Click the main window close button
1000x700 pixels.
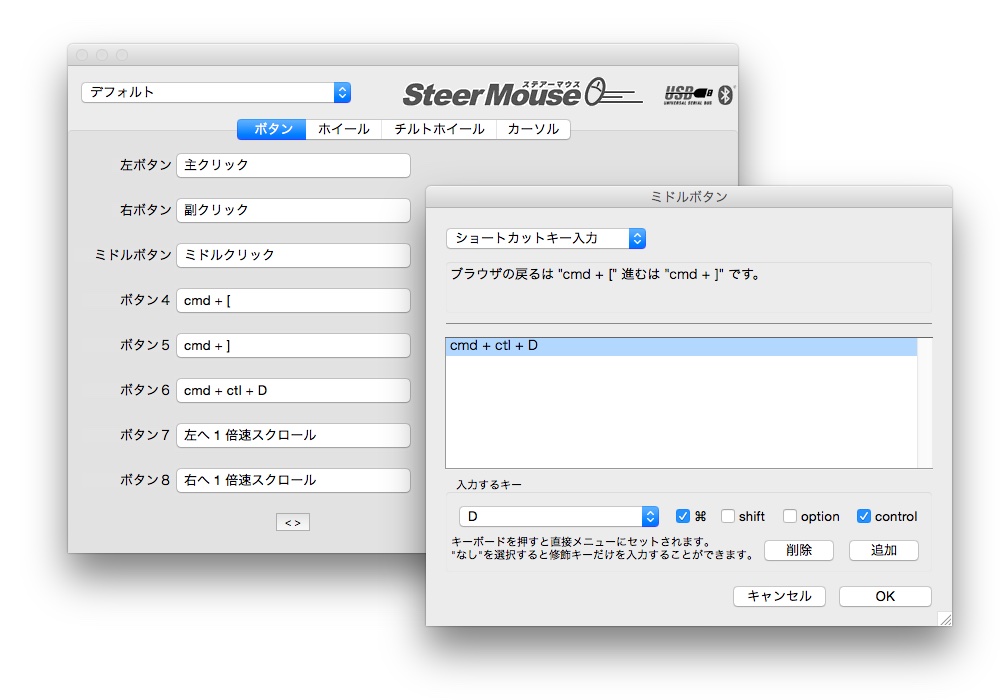(x=82, y=55)
